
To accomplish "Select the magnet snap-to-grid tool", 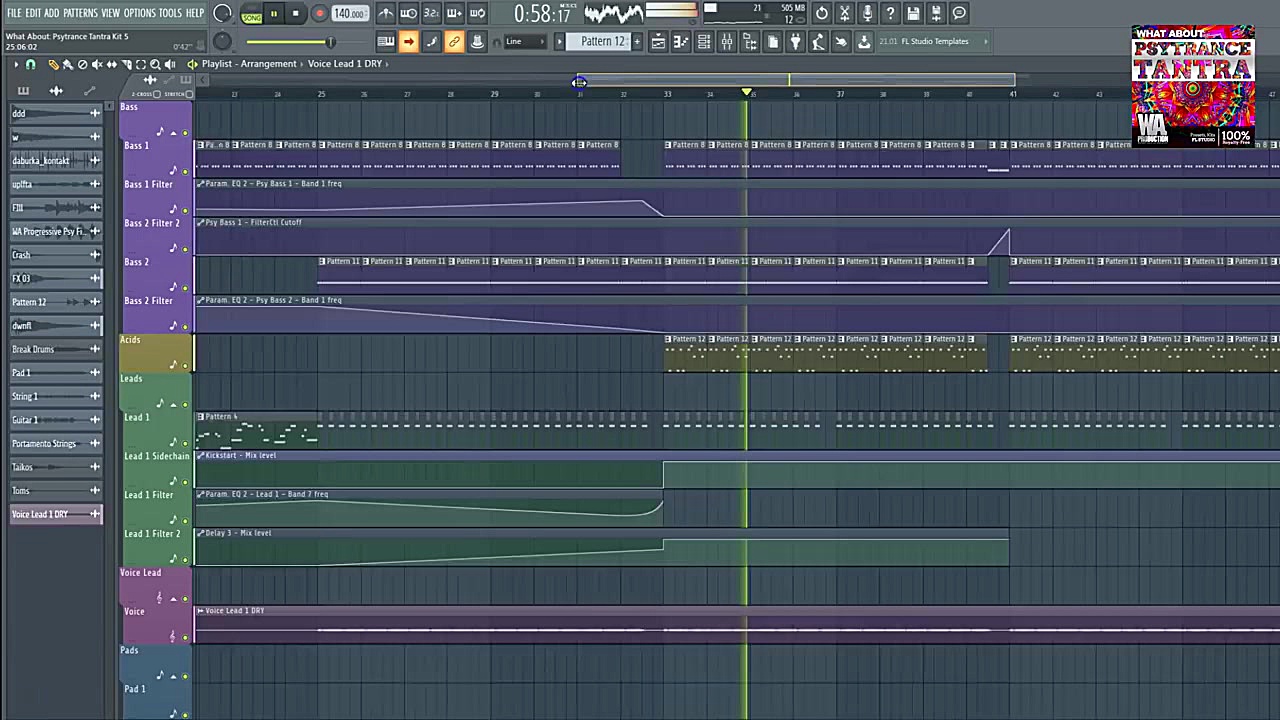I will pyautogui.click(x=30, y=63).
